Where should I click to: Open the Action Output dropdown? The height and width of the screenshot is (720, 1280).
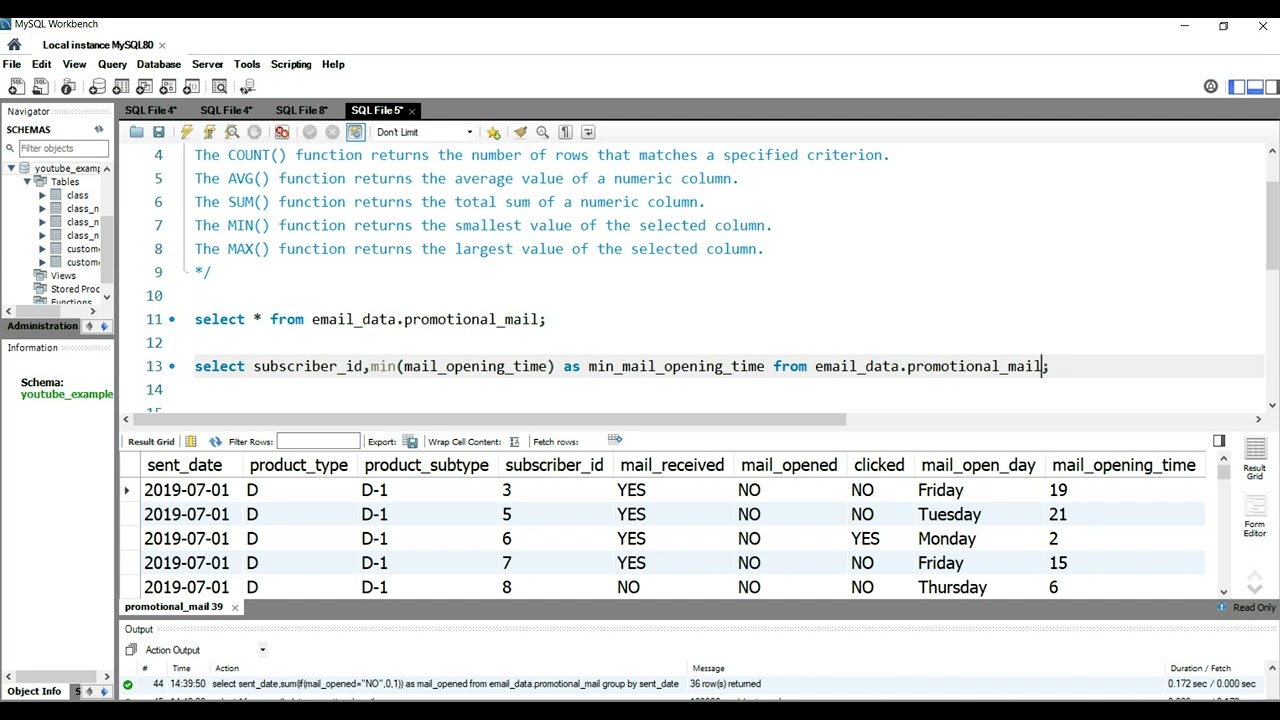click(x=263, y=650)
